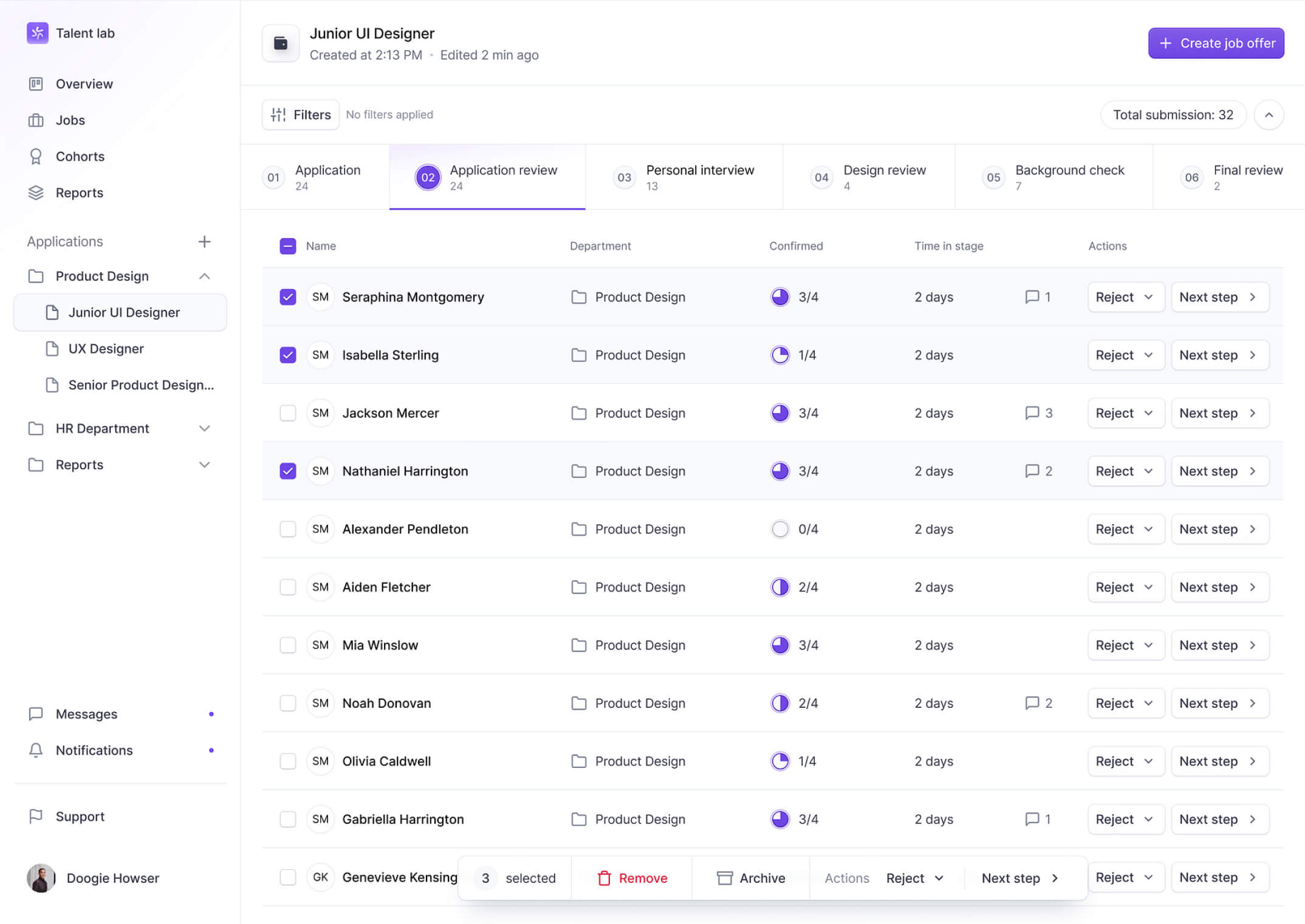Click the Talent lab logo icon

37,33
